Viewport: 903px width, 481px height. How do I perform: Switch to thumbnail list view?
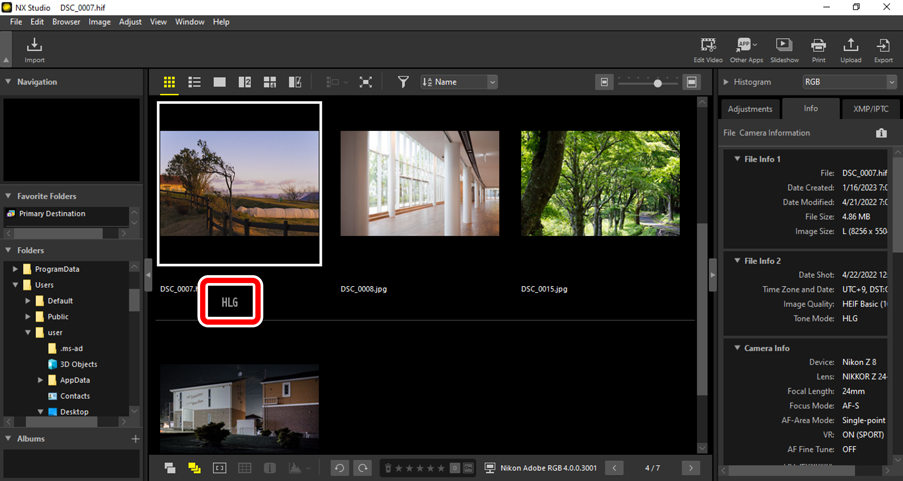(195, 82)
